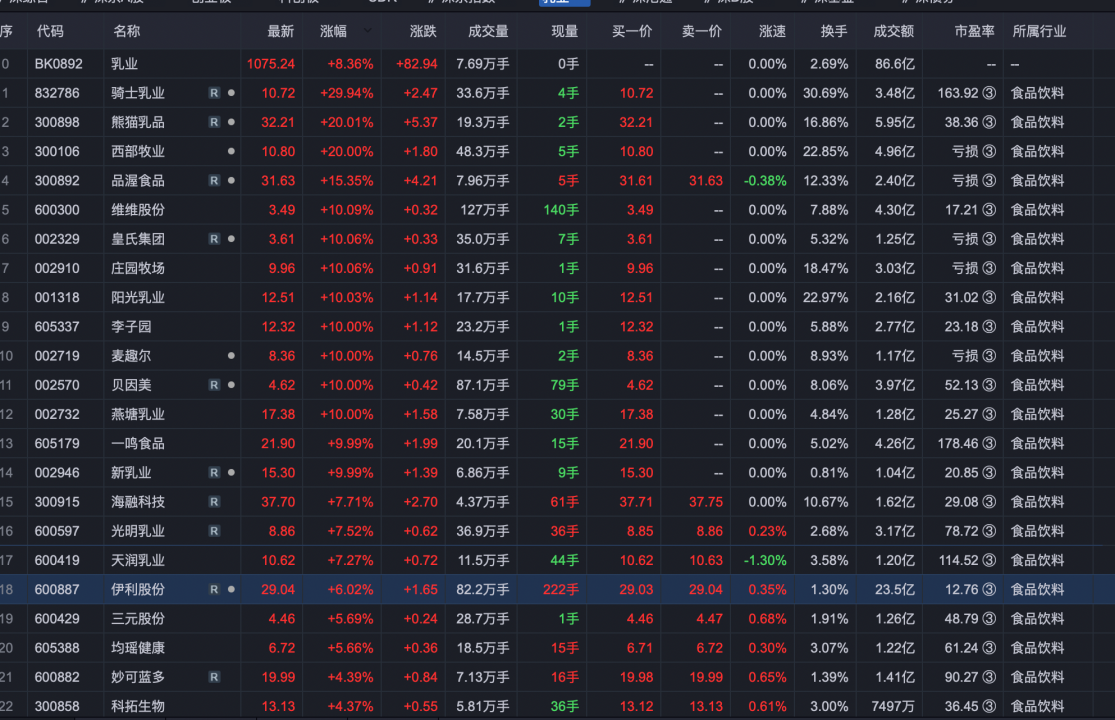Click 食品饮料 industry in 科拓生物 row

coord(1037,706)
